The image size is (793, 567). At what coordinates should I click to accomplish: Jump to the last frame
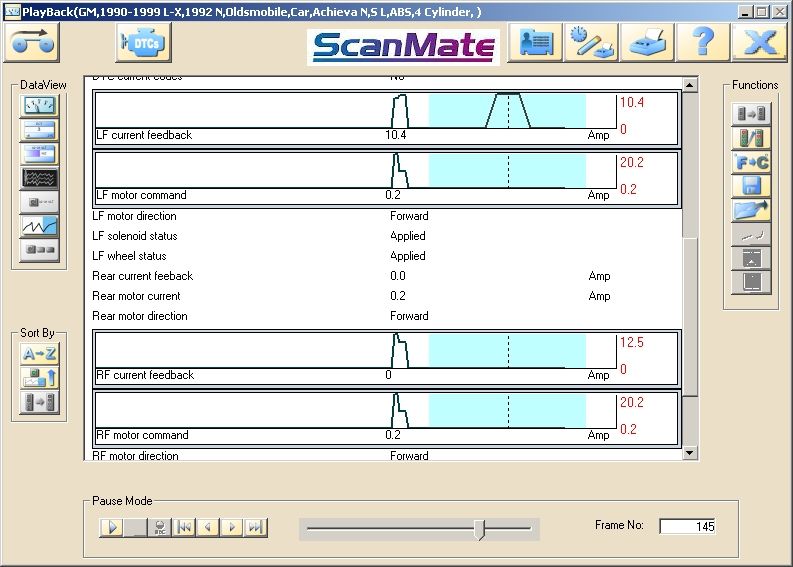255,528
